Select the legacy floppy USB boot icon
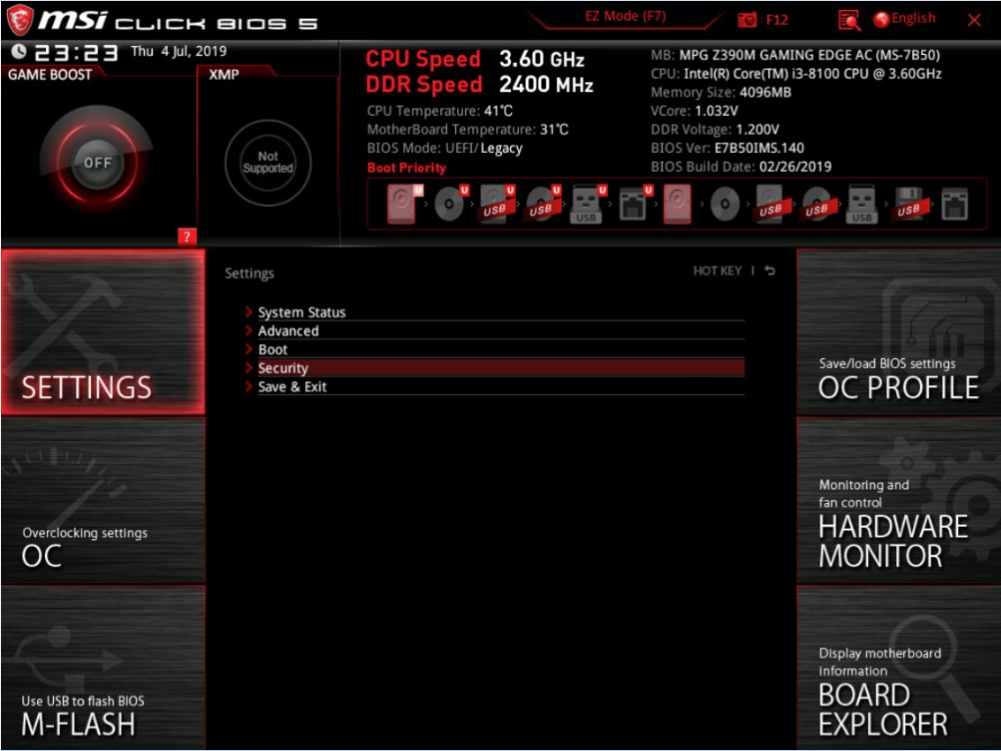Screen dimensions: 1001x751 (x=907, y=206)
